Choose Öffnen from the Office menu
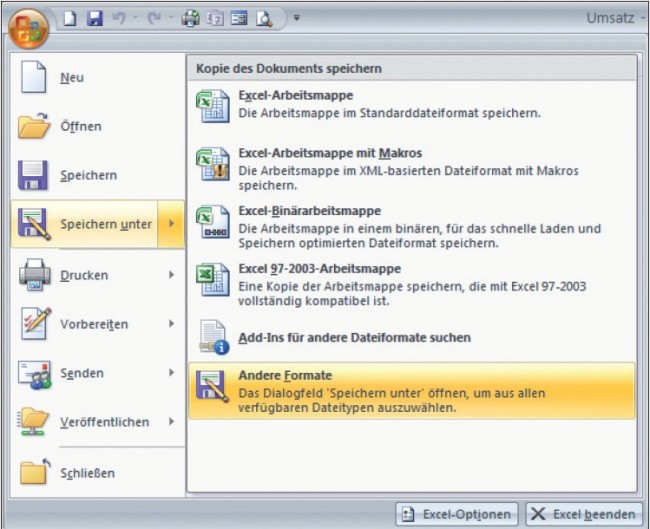The image size is (650, 529). pyautogui.click(x=98, y=126)
